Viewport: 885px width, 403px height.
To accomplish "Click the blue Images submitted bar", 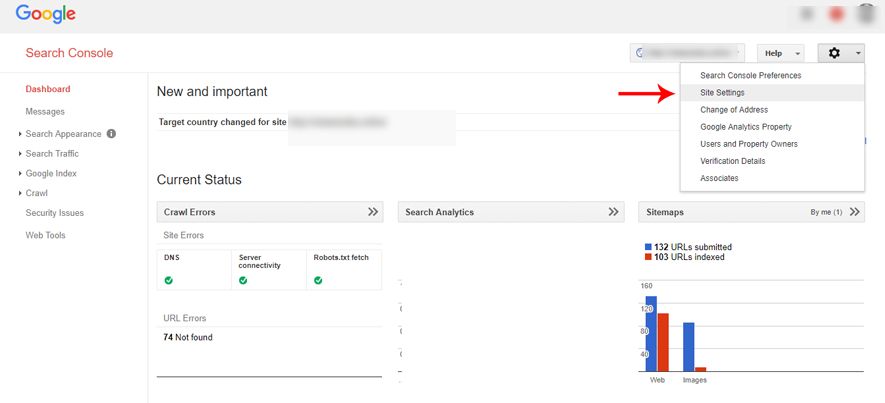I will point(689,347).
